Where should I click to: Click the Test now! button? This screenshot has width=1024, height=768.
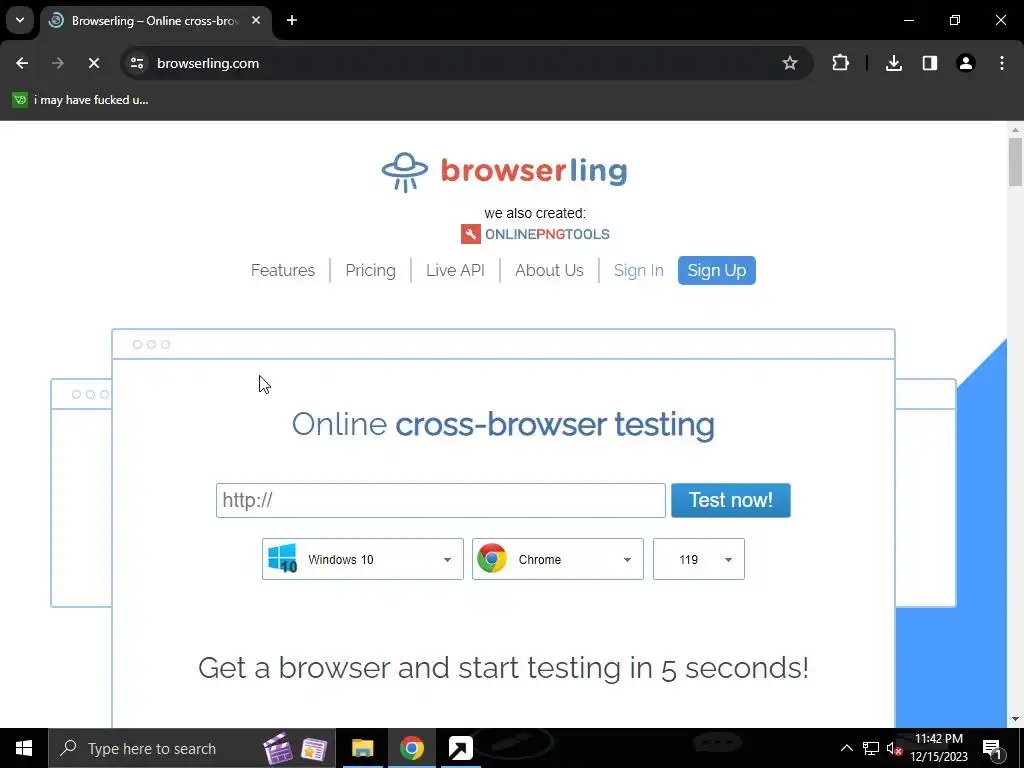[731, 500]
